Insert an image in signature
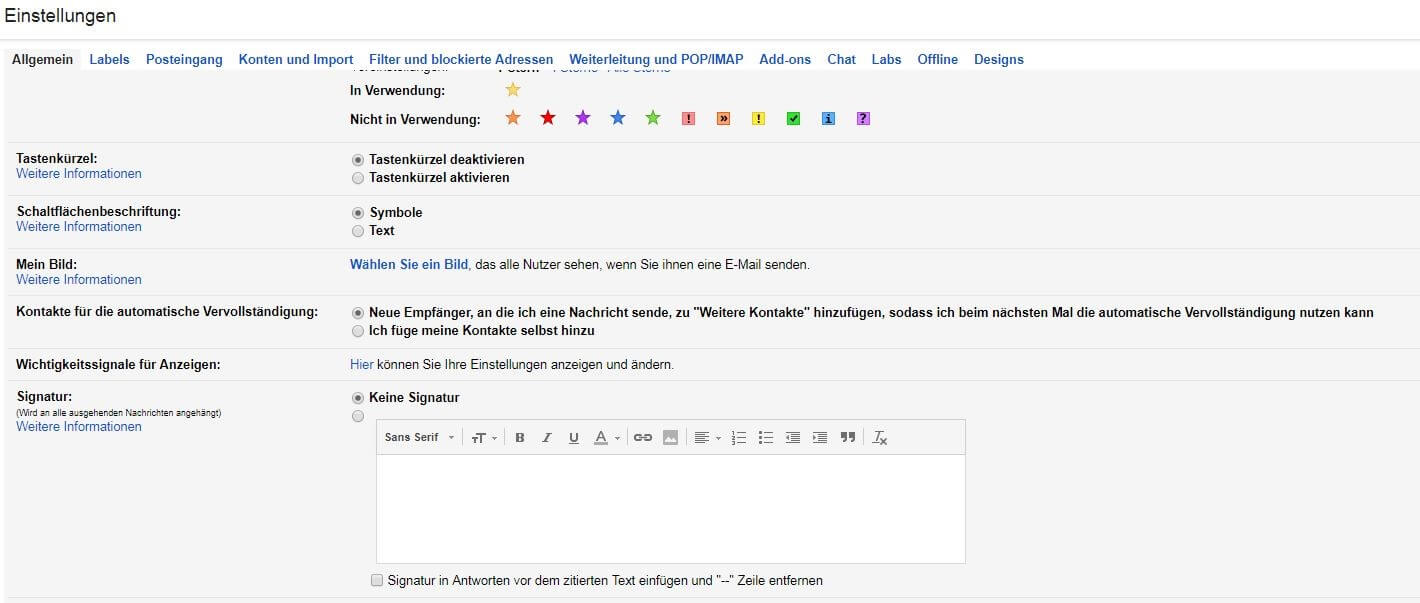1420x603 pixels. (x=670, y=437)
